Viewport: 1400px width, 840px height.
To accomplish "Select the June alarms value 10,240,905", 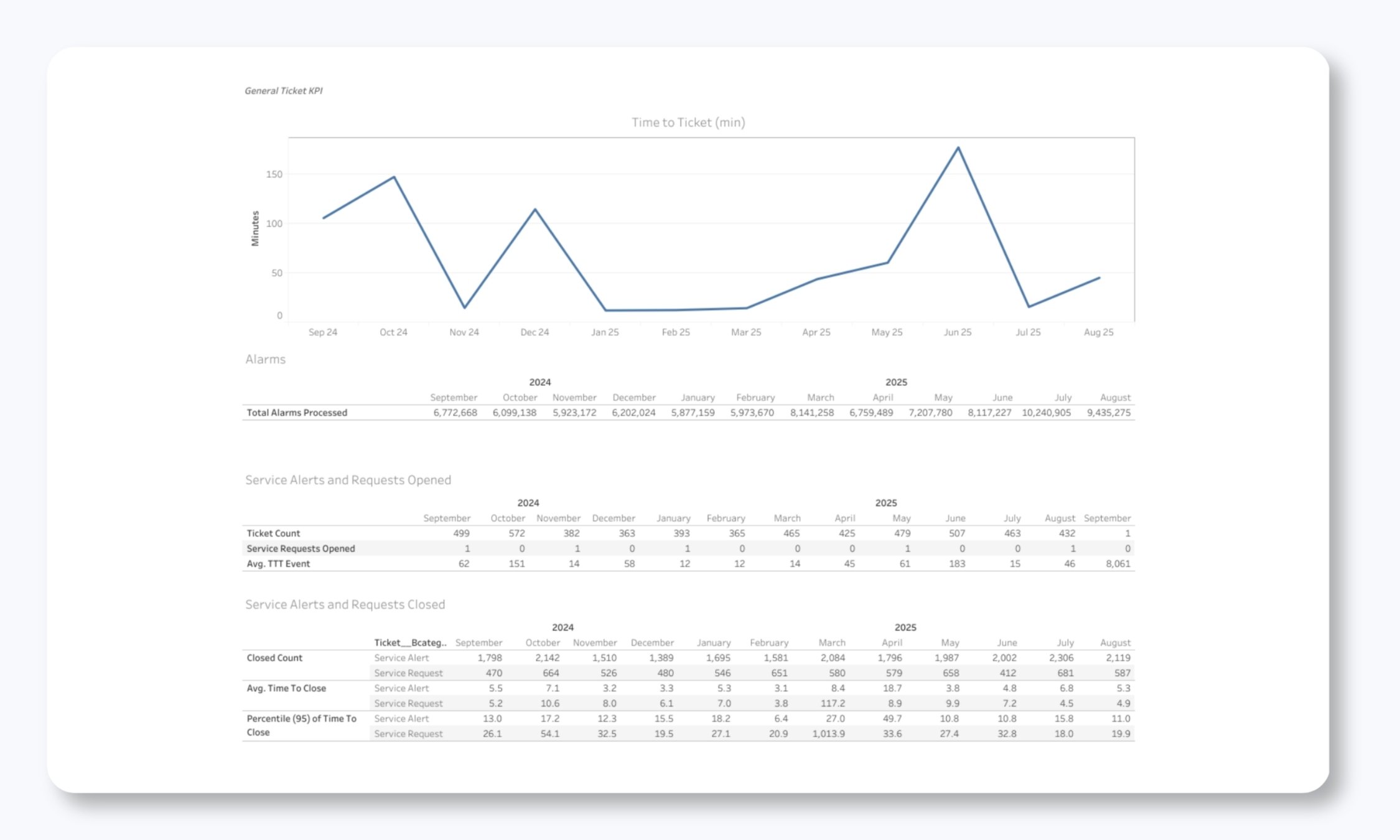I will (x=1047, y=412).
